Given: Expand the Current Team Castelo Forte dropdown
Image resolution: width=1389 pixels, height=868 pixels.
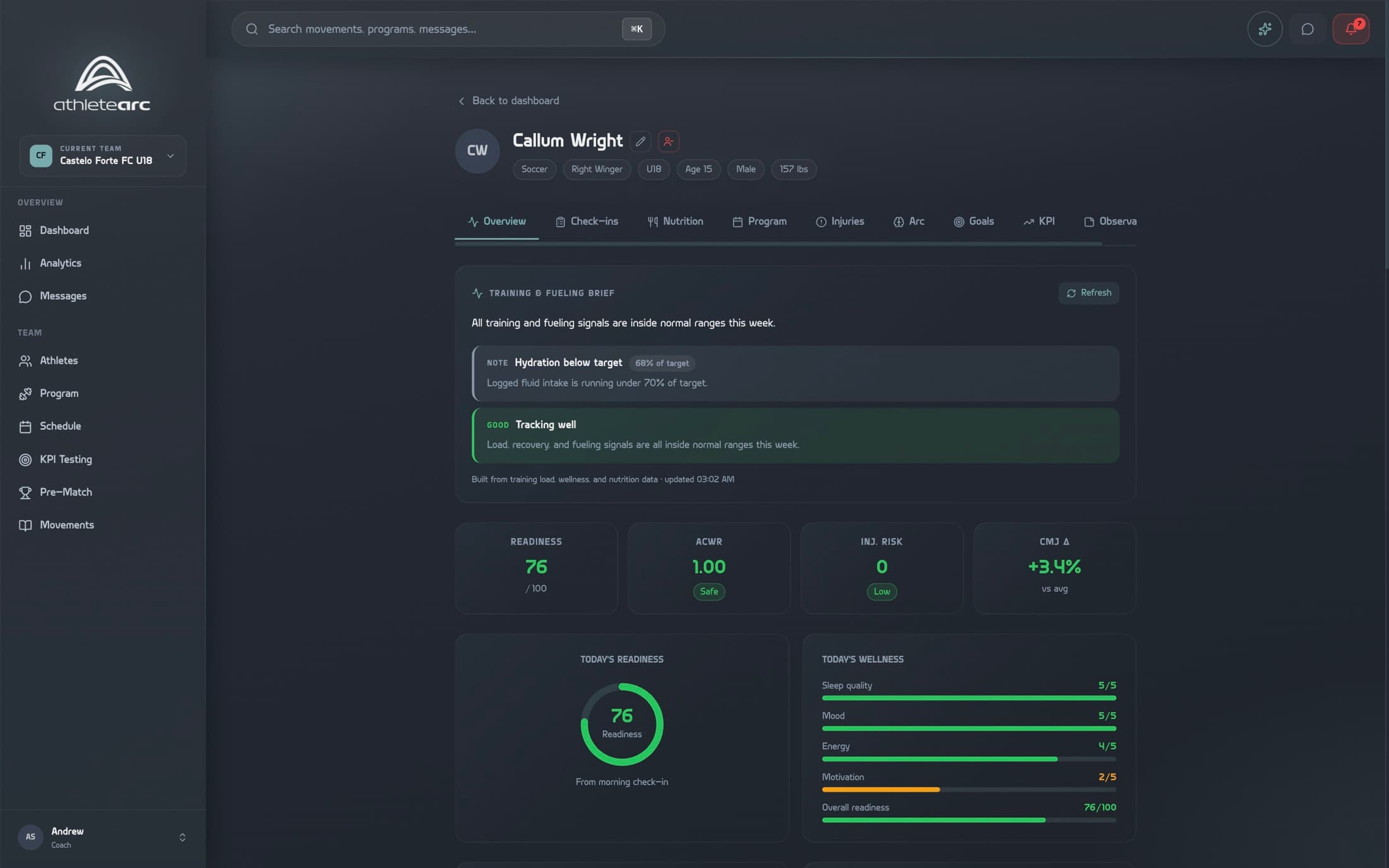Looking at the screenshot, I should pyautogui.click(x=103, y=156).
